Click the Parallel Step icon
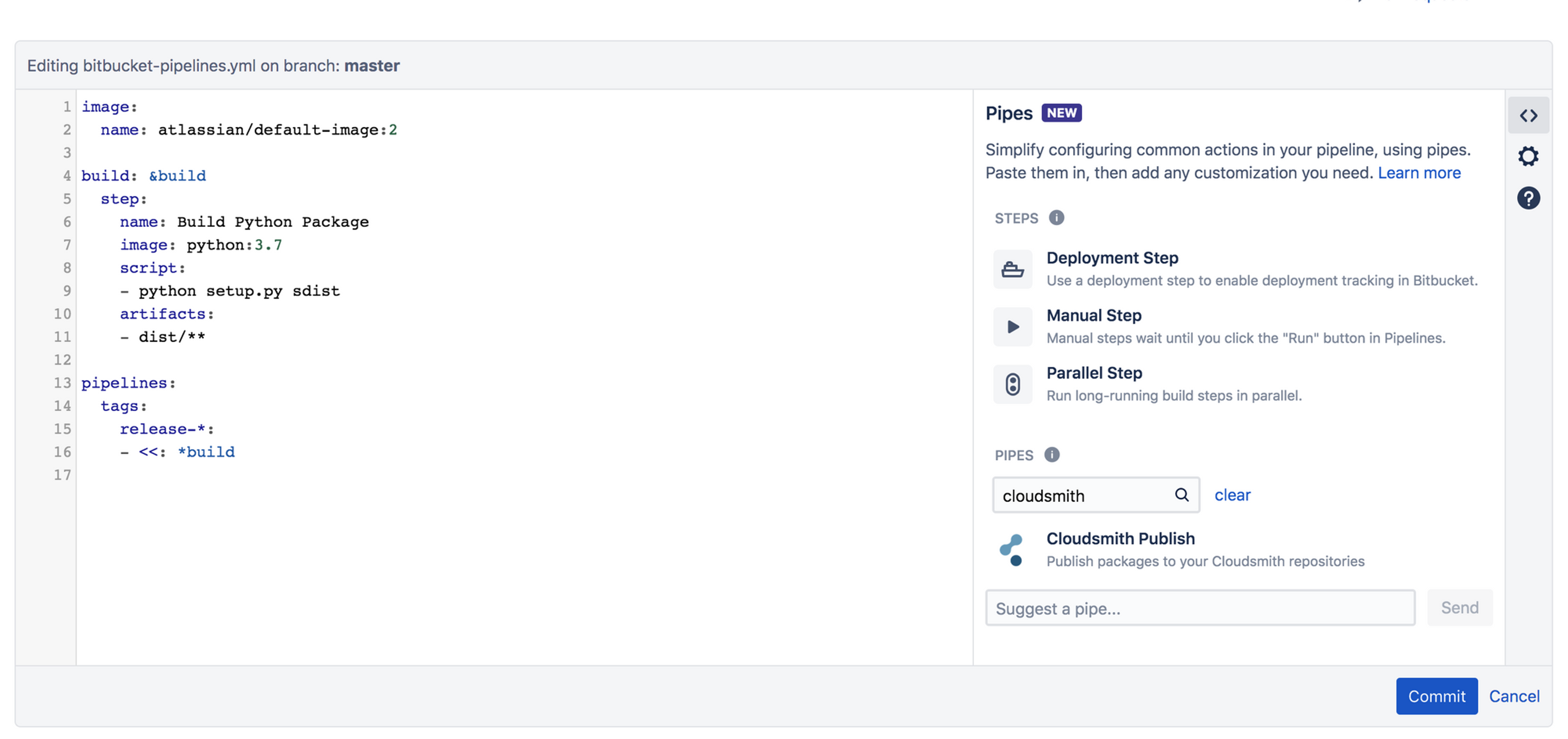Viewport: 1568px width, 739px height. [x=1012, y=384]
